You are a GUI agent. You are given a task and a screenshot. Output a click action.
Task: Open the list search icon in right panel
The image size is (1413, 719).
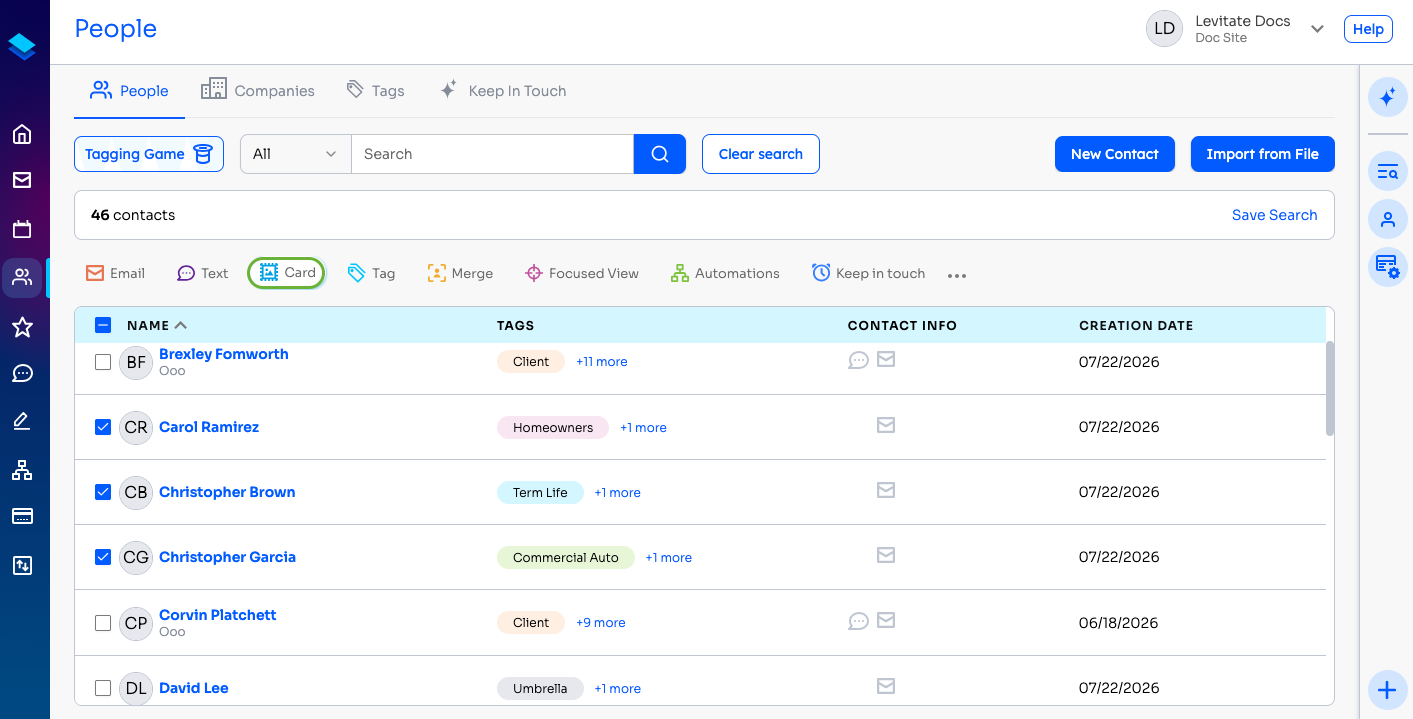click(x=1387, y=172)
